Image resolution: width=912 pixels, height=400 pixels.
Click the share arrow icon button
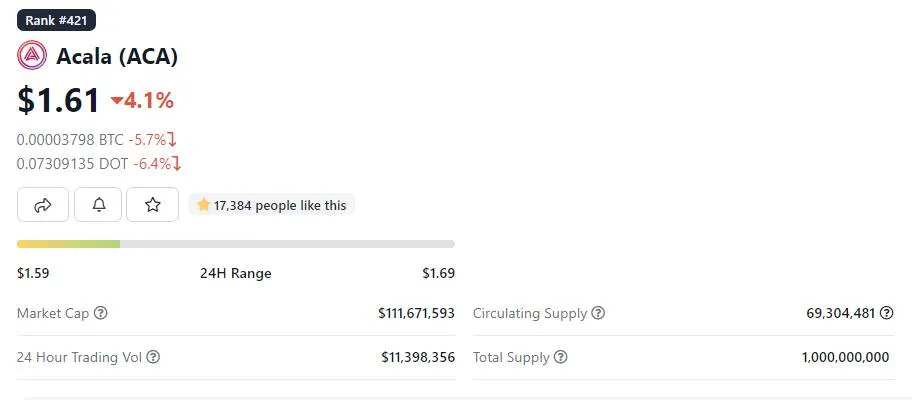(x=43, y=205)
